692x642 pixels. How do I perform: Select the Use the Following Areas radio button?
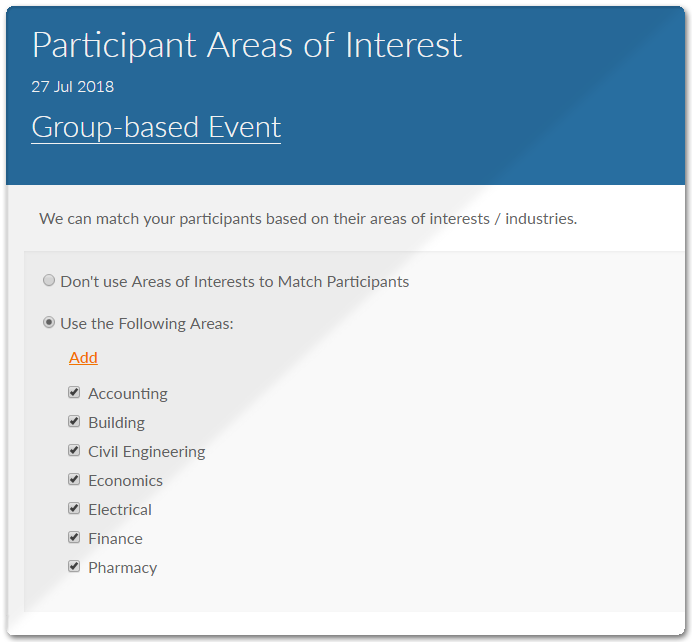49,323
